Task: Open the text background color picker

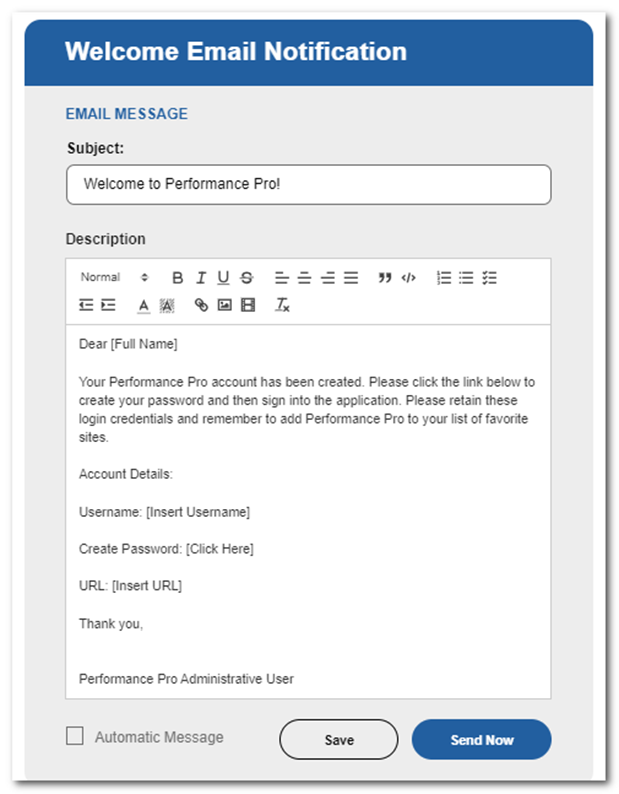Action: click(167, 306)
